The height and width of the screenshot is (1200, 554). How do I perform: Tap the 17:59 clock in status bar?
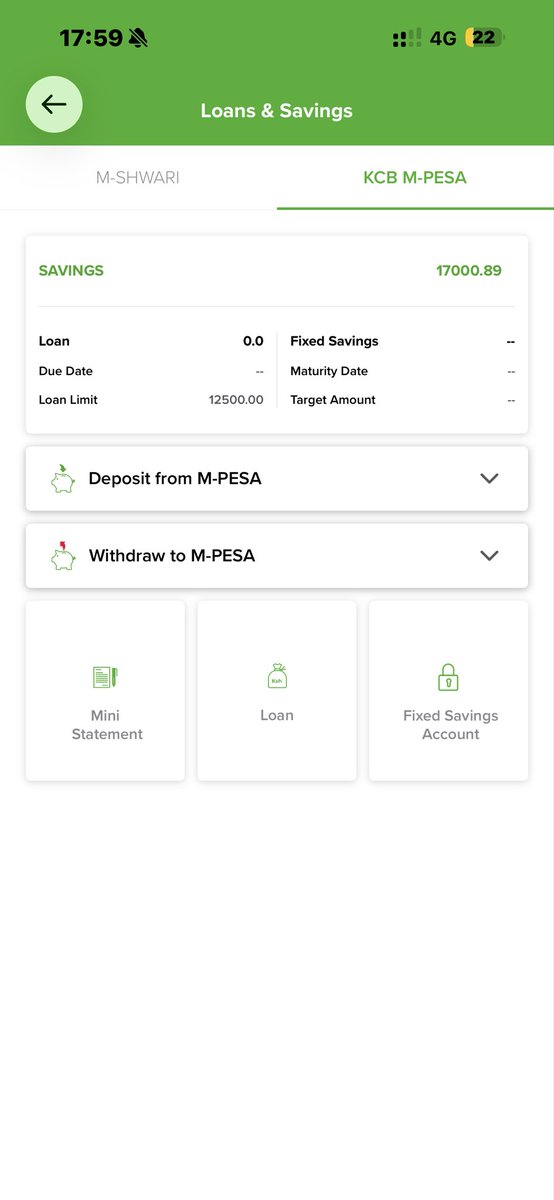tap(91, 38)
